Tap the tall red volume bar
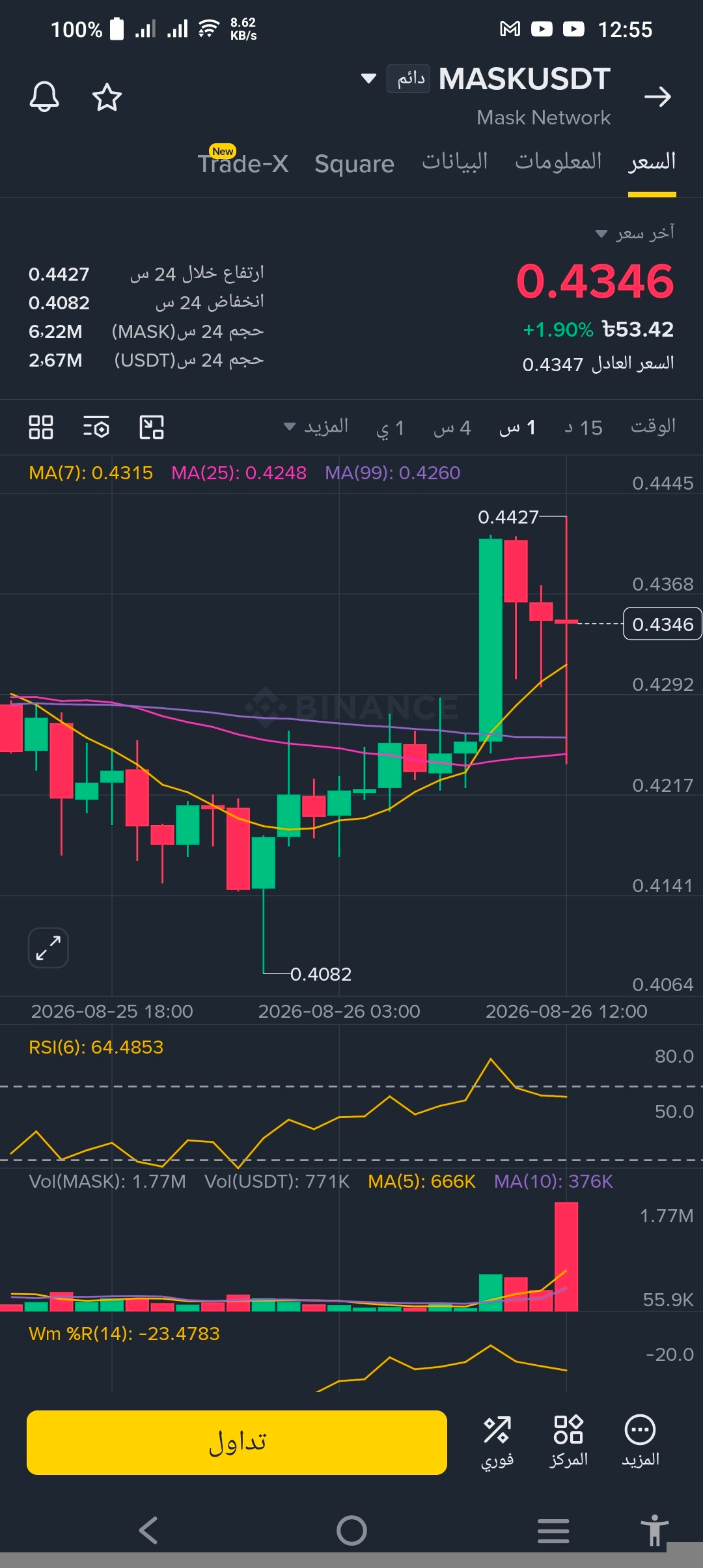Image resolution: width=703 pixels, height=1568 pixels. [x=566, y=1256]
